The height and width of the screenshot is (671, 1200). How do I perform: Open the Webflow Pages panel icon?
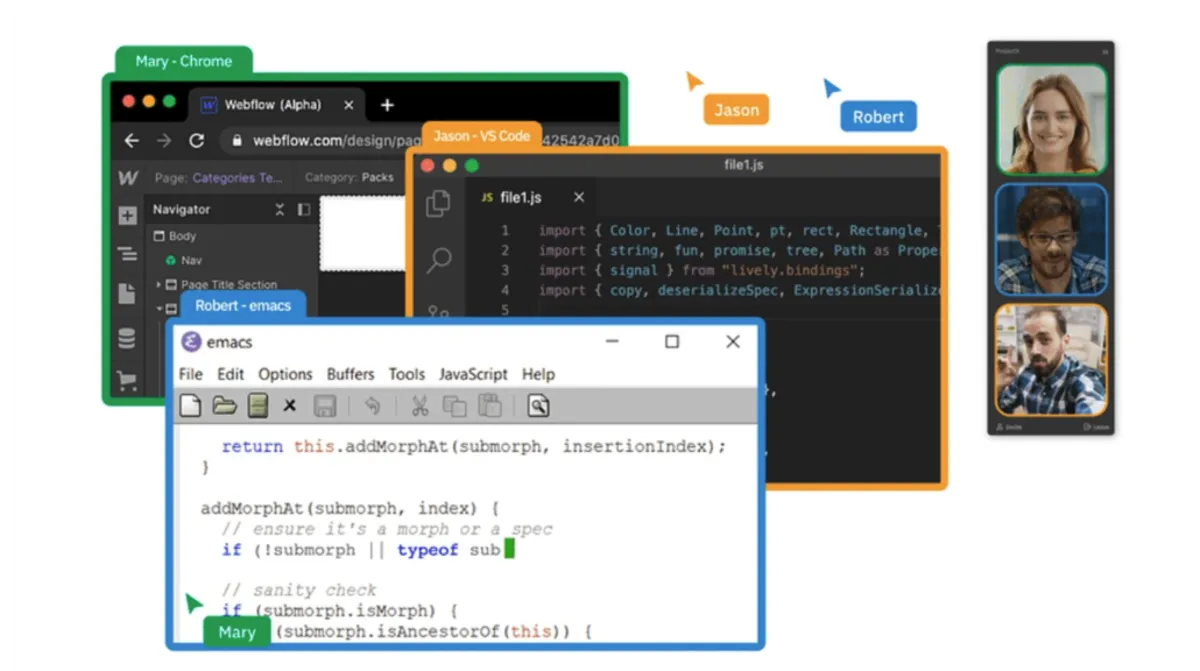(127, 294)
